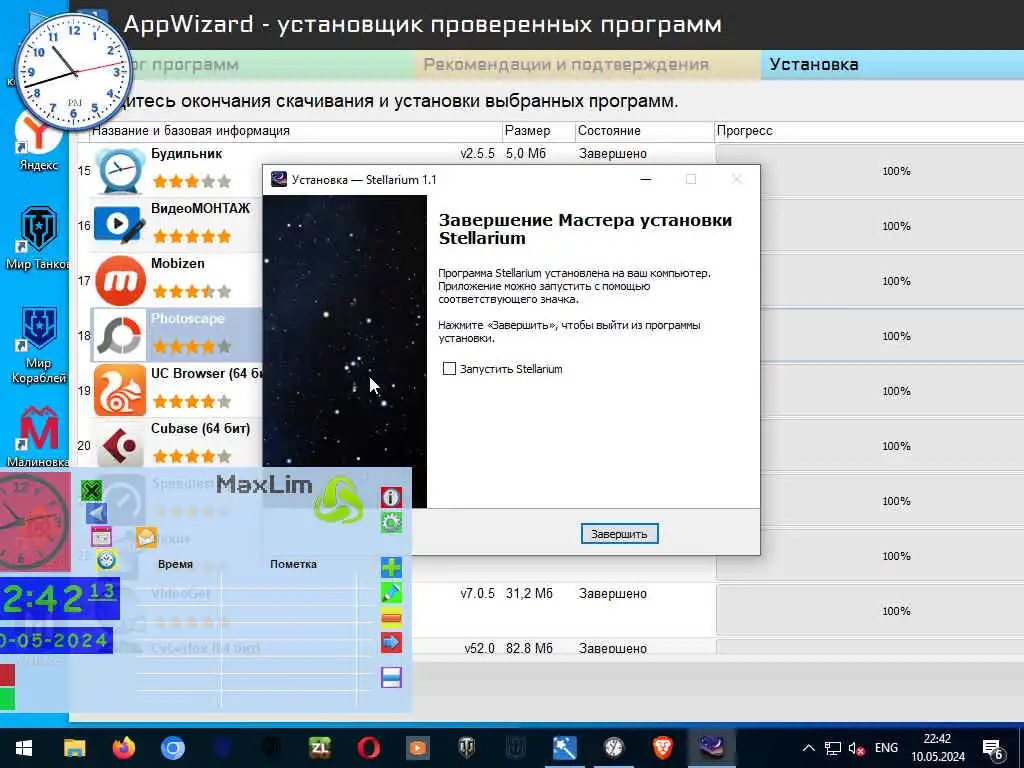Select the UC Browser squirrel icon

click(120, 391)
